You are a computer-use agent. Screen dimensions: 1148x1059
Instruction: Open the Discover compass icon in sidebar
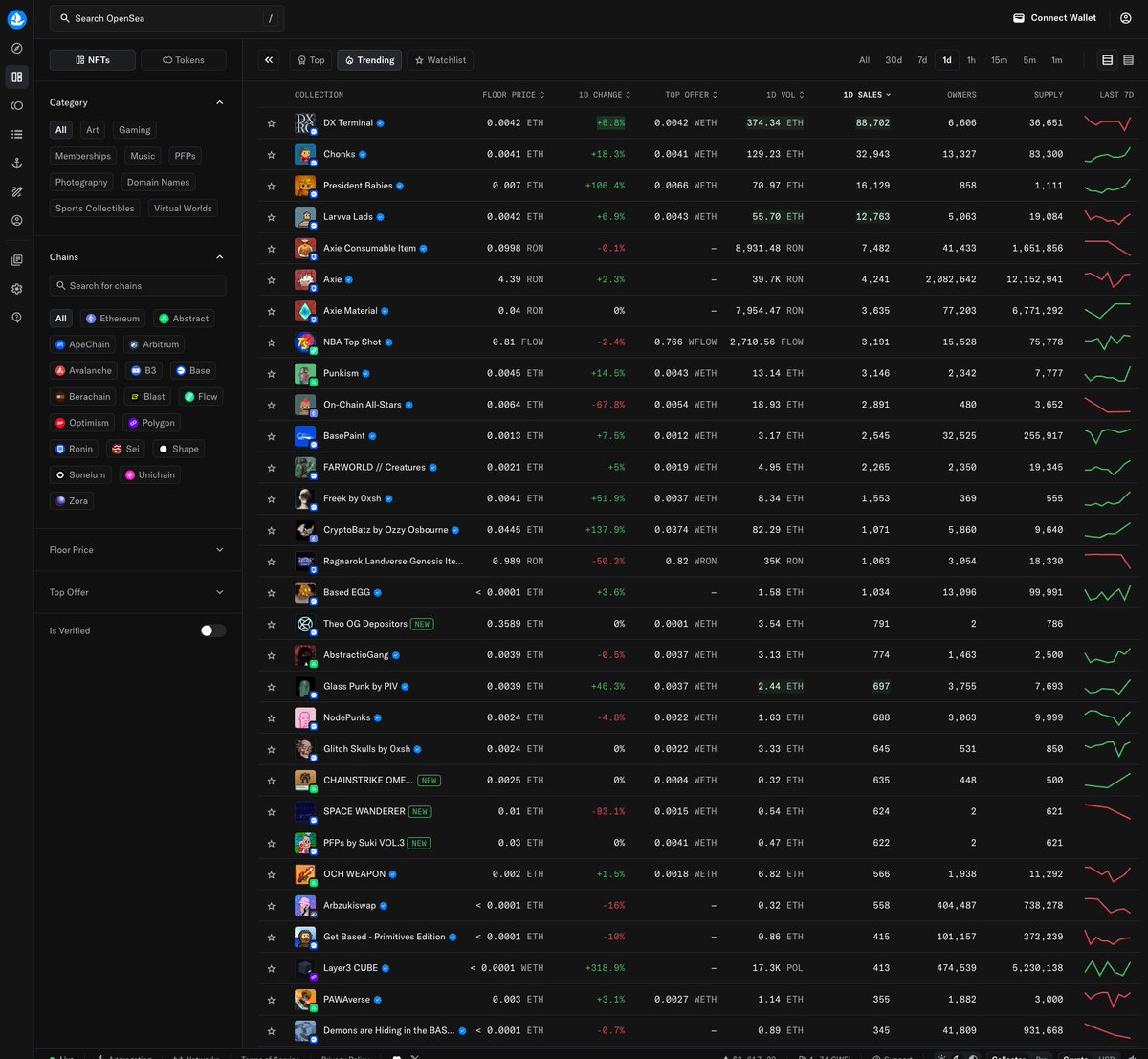point(16,48)
